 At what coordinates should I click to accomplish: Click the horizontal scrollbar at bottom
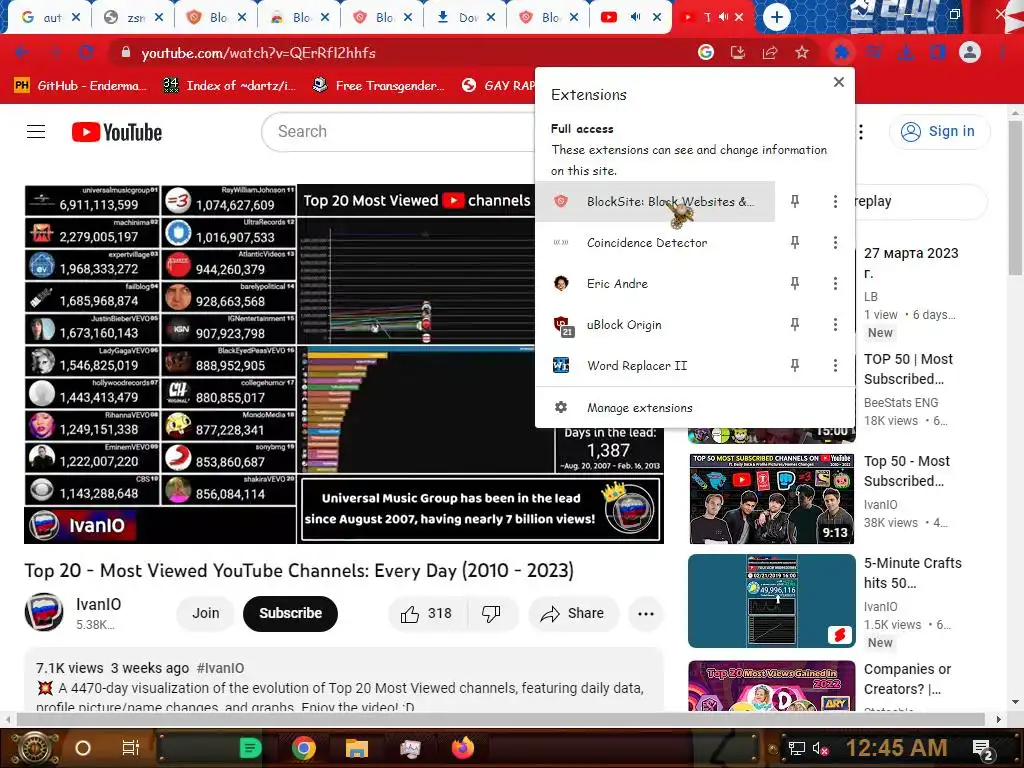pos(500,719)
